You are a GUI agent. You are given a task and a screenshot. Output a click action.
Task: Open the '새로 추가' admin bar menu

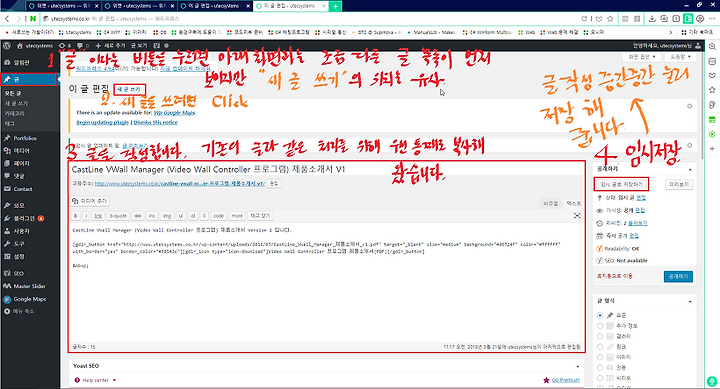coord(110,46)
